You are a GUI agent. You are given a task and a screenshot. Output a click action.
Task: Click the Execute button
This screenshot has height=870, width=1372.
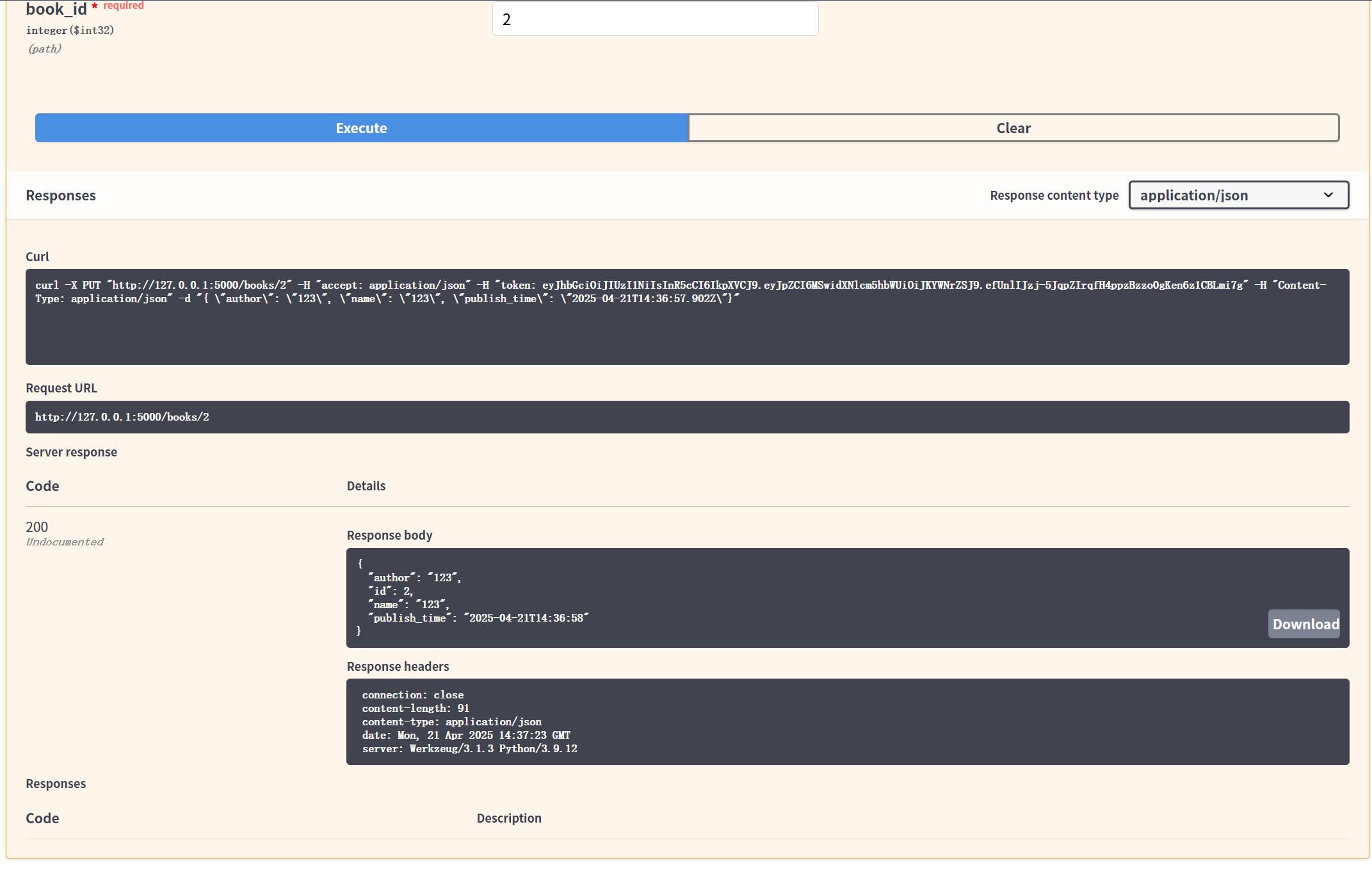click(x=361, y=128)
